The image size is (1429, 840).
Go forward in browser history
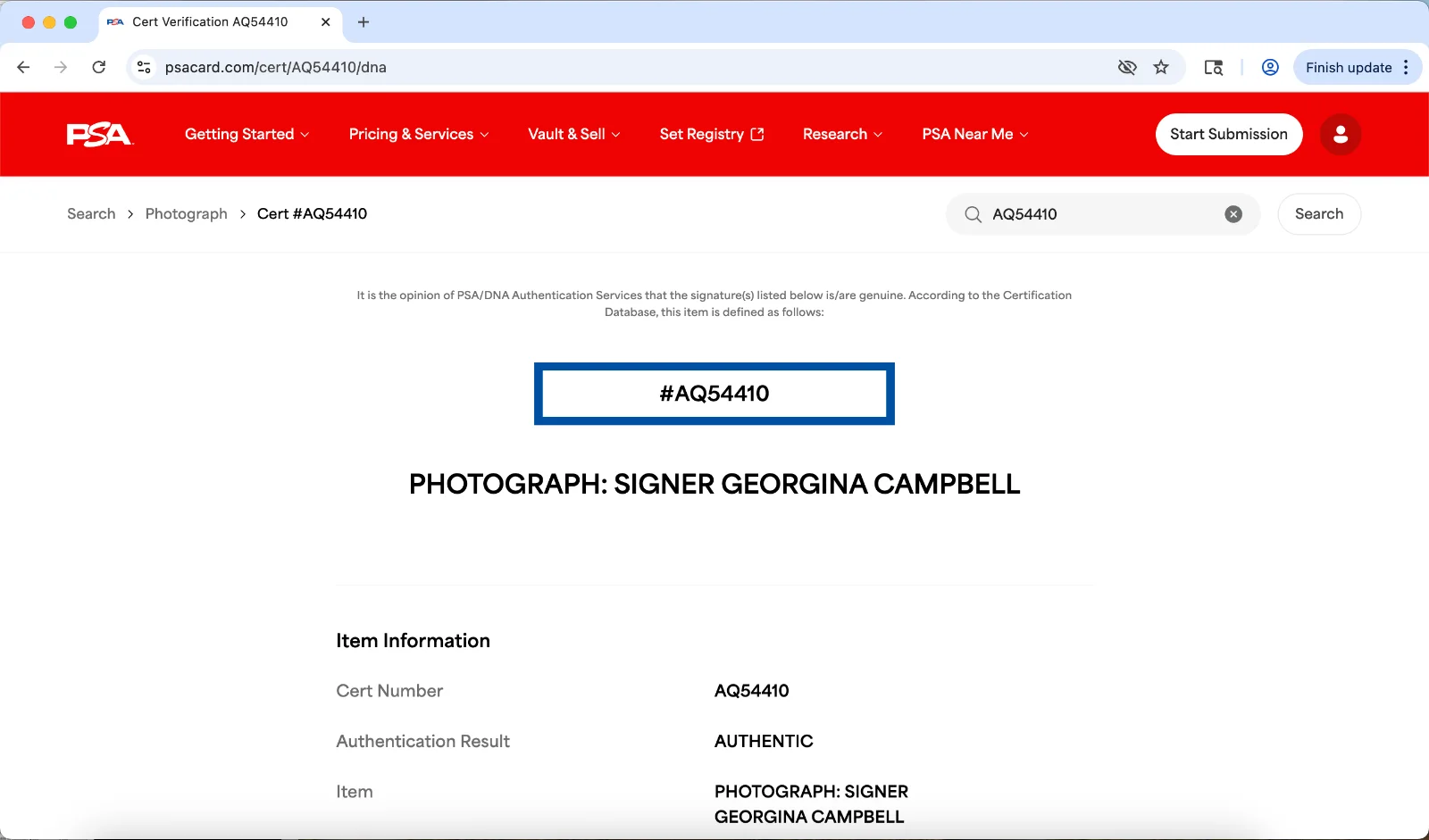click(61, 67)
